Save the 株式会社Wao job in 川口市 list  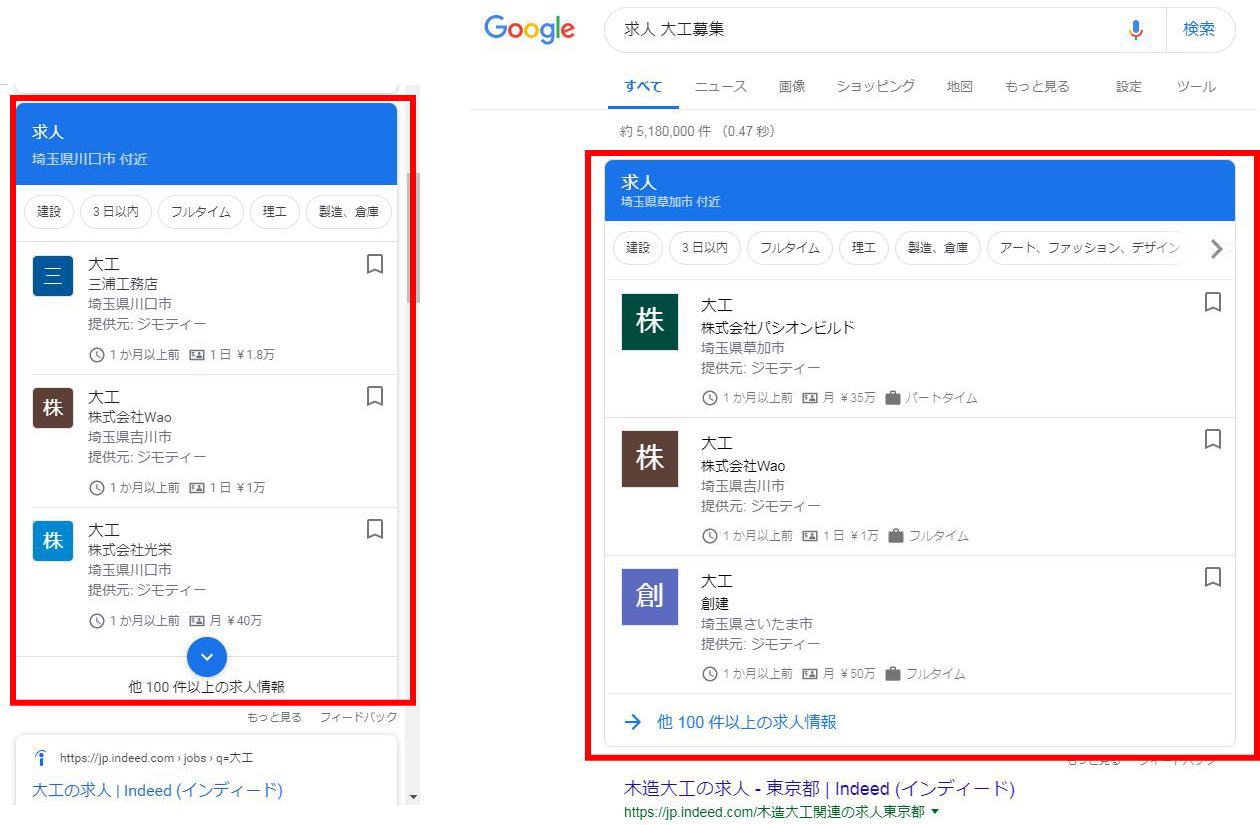coord(375,396)
